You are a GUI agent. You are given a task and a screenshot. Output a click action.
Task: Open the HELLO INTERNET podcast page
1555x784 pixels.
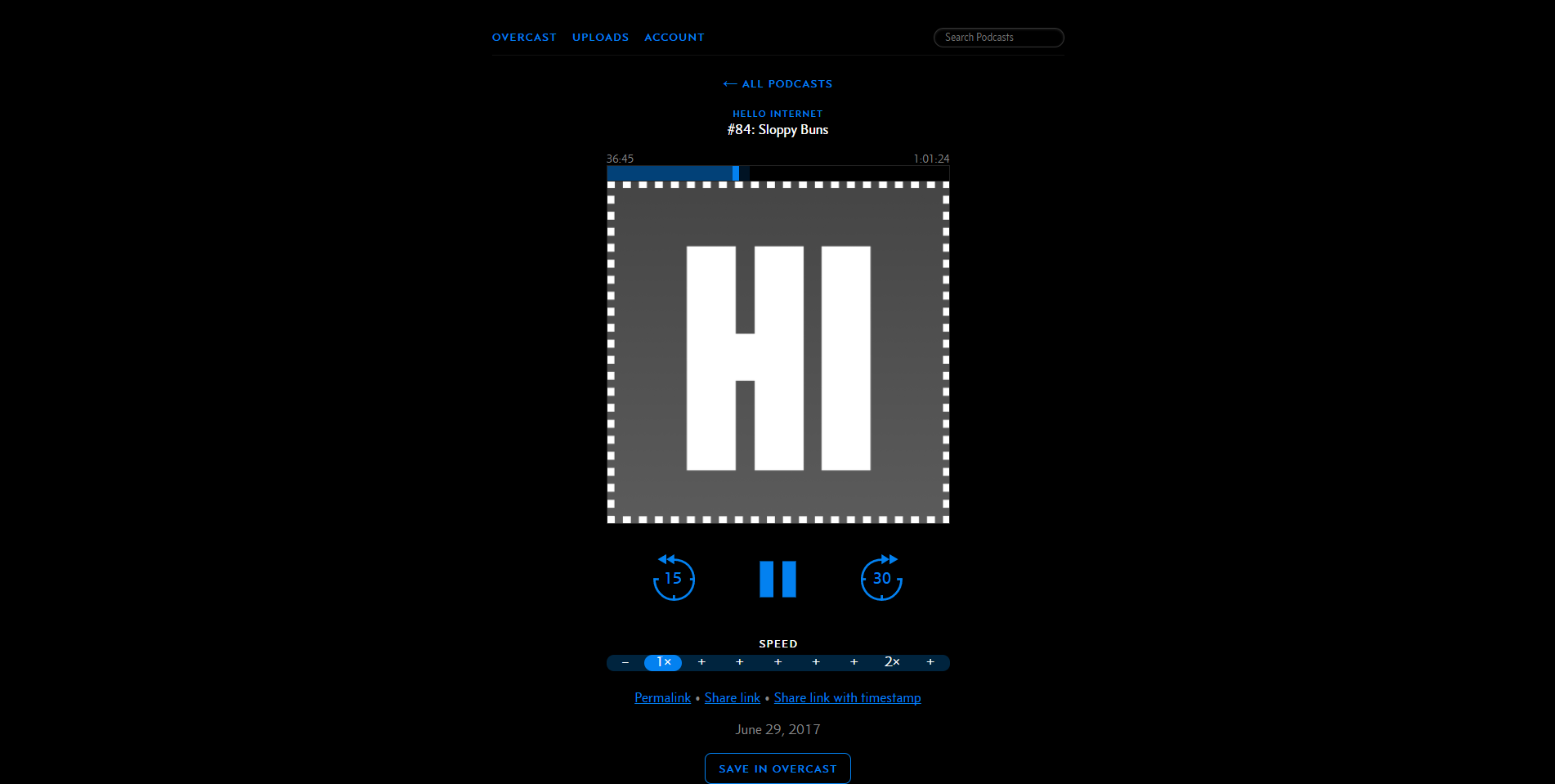pos(777,114)
